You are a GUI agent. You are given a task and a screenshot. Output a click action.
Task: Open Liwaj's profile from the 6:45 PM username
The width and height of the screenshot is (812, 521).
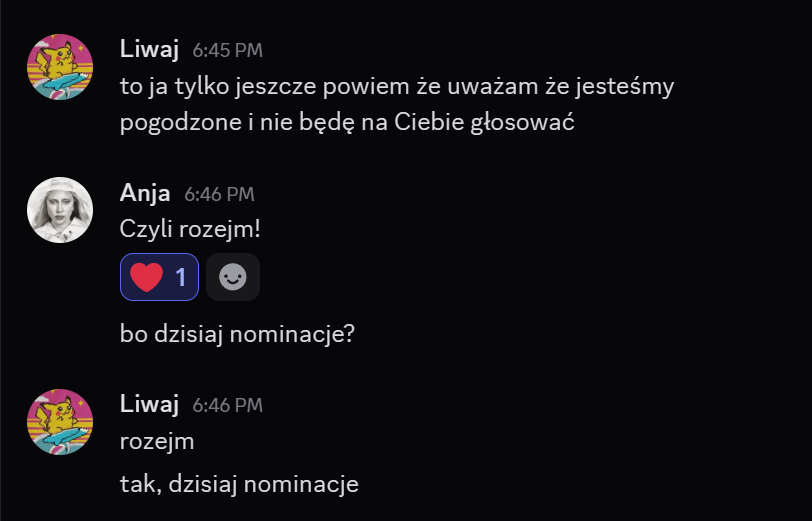pyautogui.click(x=149, y=49)
